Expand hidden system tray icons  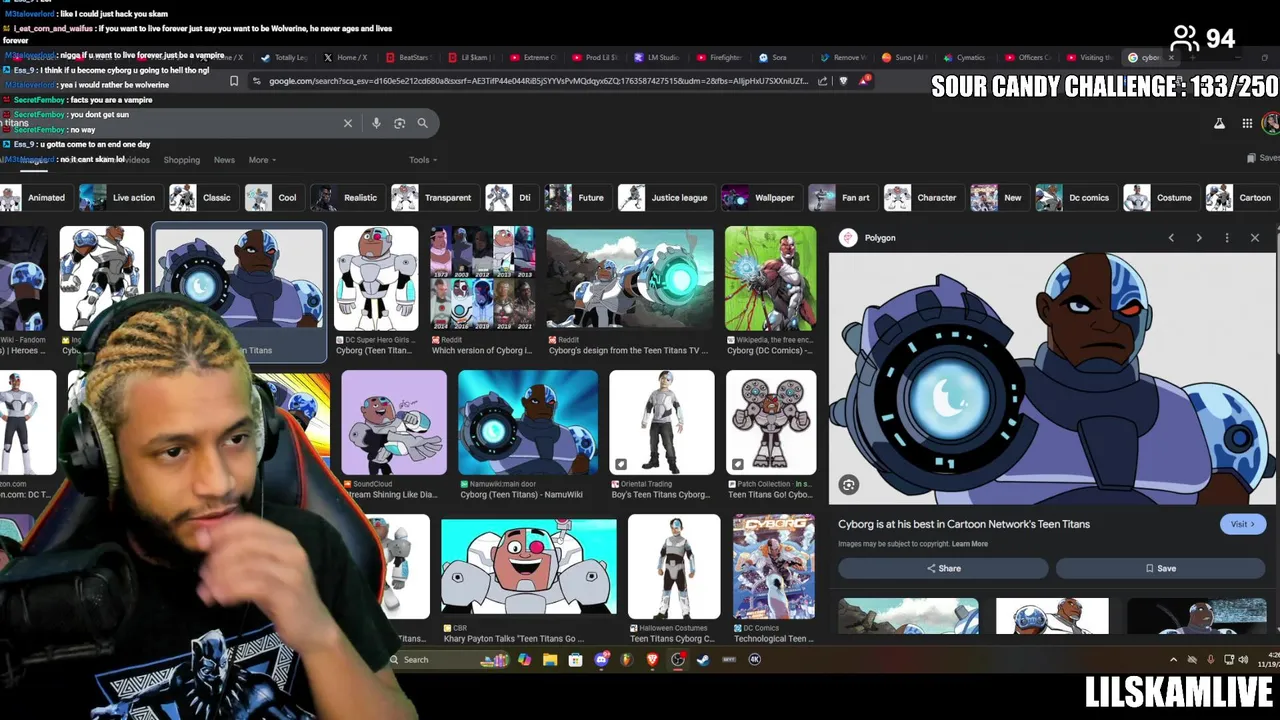pyautogui.click(x=1173, y=659)
